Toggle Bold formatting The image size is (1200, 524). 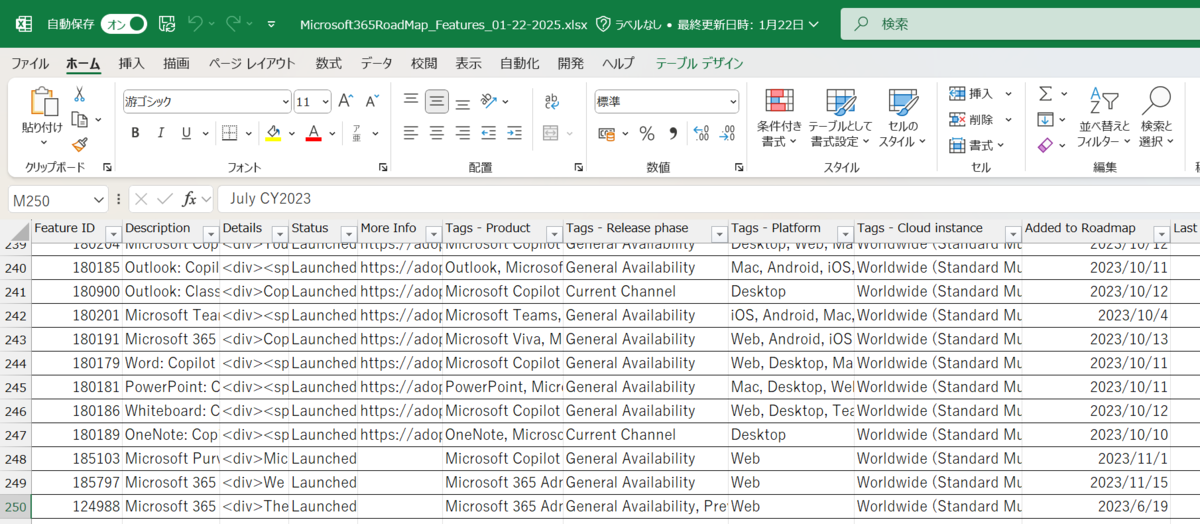click(x=135, y=133)
